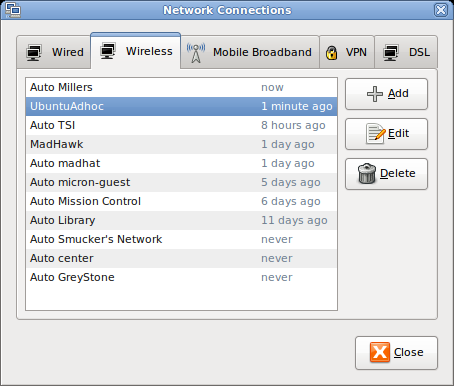Click the plus icon on Add button
454x386 pixels.
click(375, 94)
